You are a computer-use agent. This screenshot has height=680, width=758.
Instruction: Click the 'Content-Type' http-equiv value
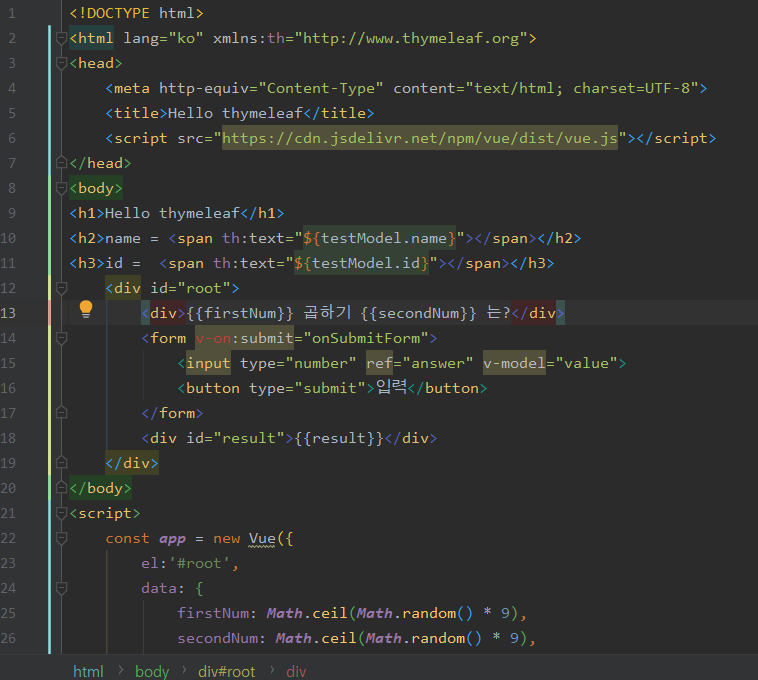321,88
